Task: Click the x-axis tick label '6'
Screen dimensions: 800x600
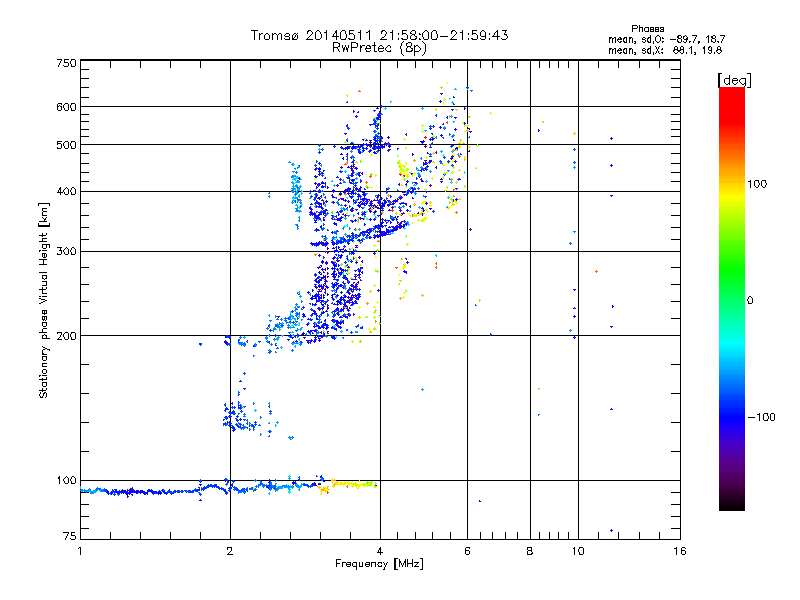Action: [467, 551]
